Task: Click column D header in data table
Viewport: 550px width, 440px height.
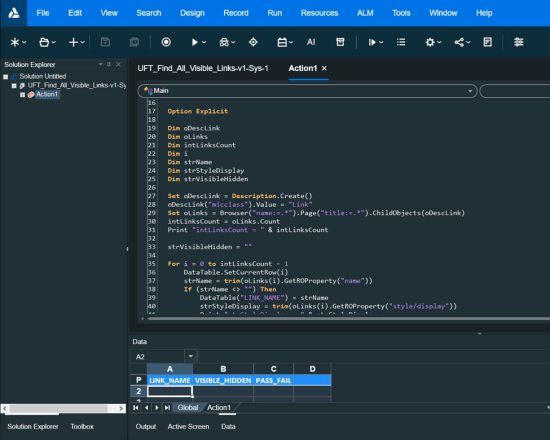Action: click(312, 369)
